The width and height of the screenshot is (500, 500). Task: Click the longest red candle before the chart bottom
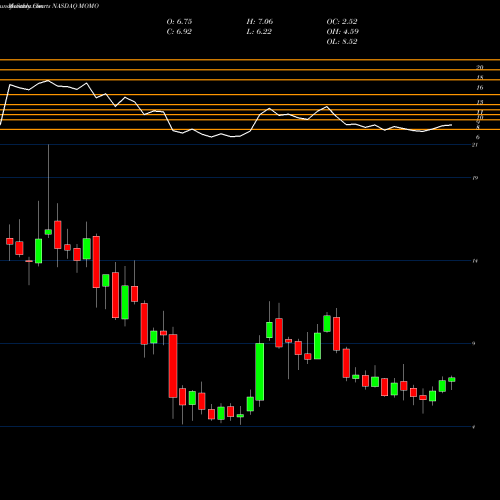point(173,366)
